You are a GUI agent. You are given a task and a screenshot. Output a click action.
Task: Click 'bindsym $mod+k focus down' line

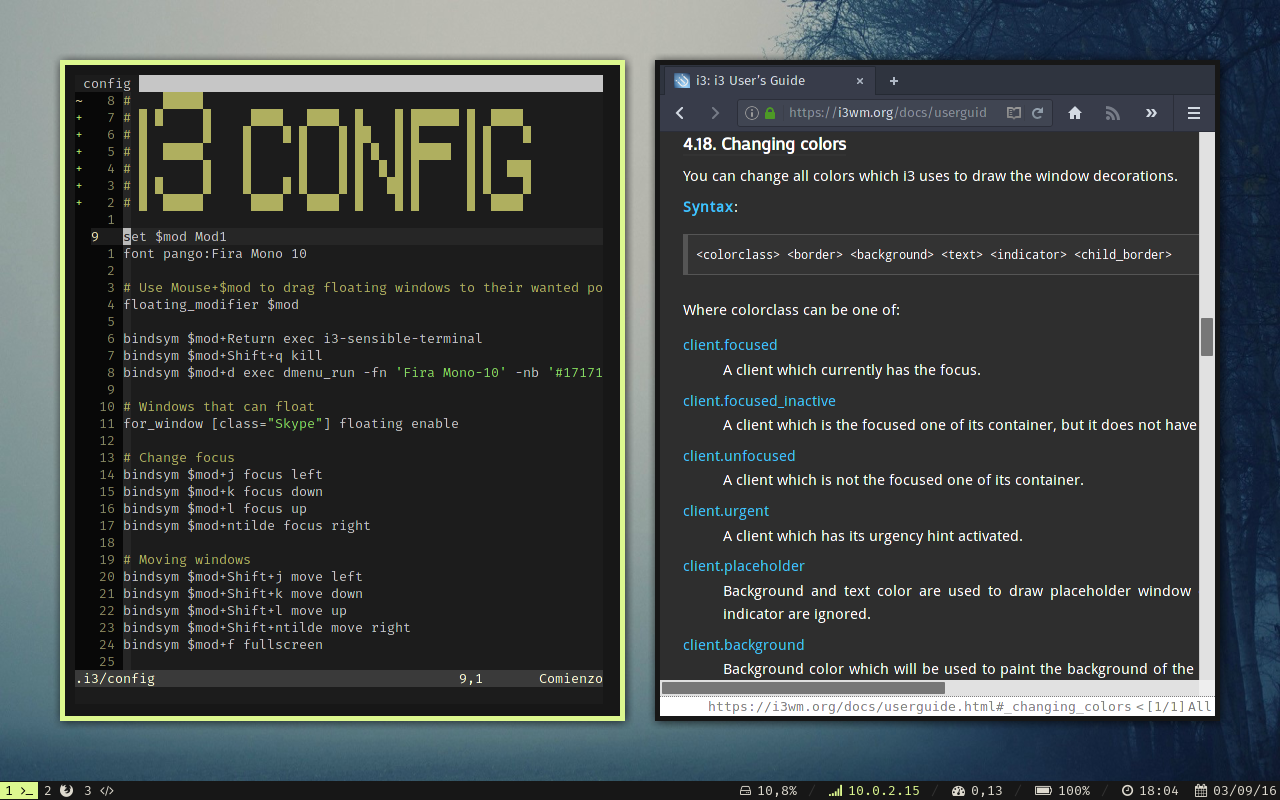coord(223,492)
